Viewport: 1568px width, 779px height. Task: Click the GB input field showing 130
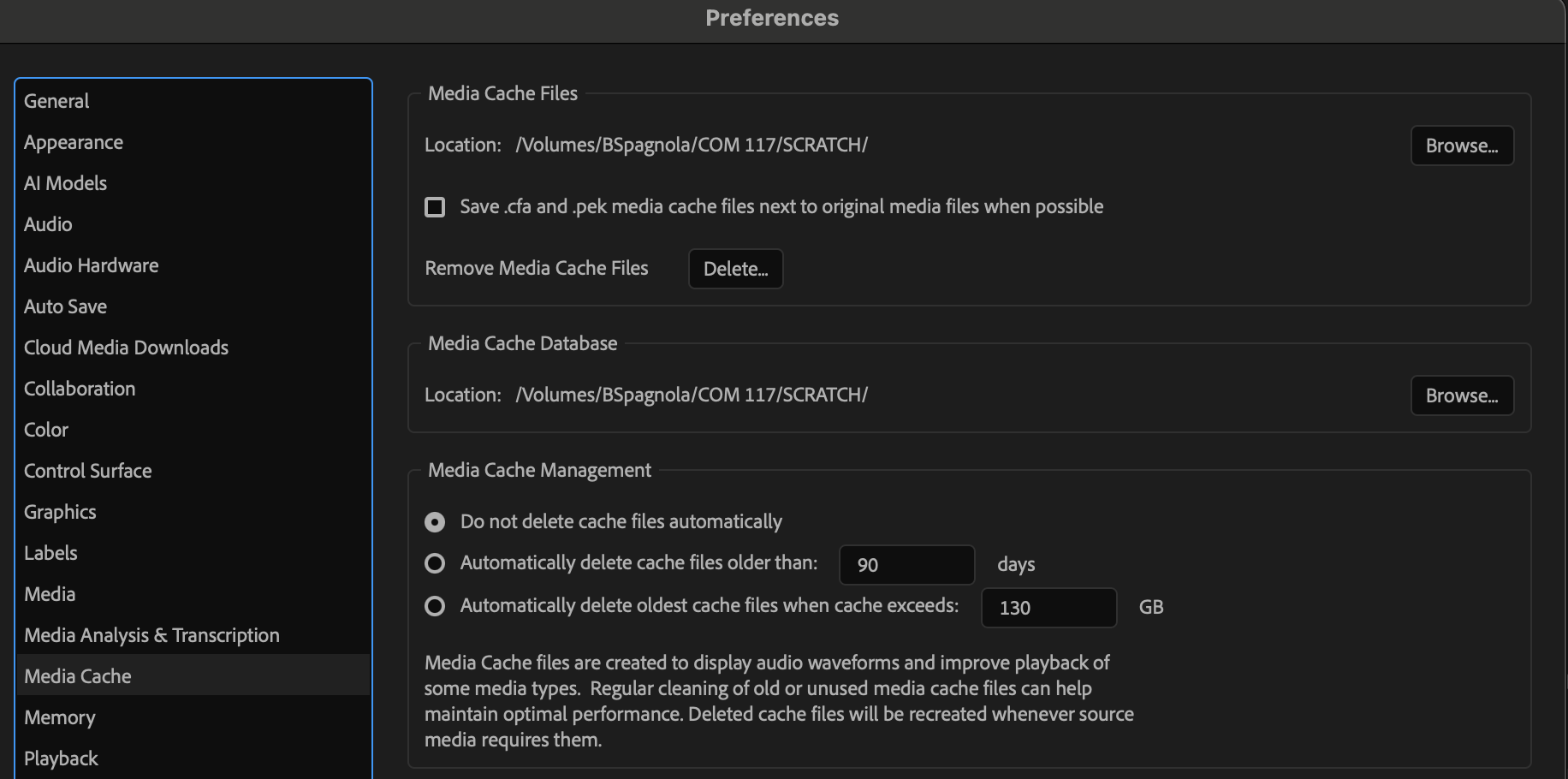click(x=1048, y=608)
